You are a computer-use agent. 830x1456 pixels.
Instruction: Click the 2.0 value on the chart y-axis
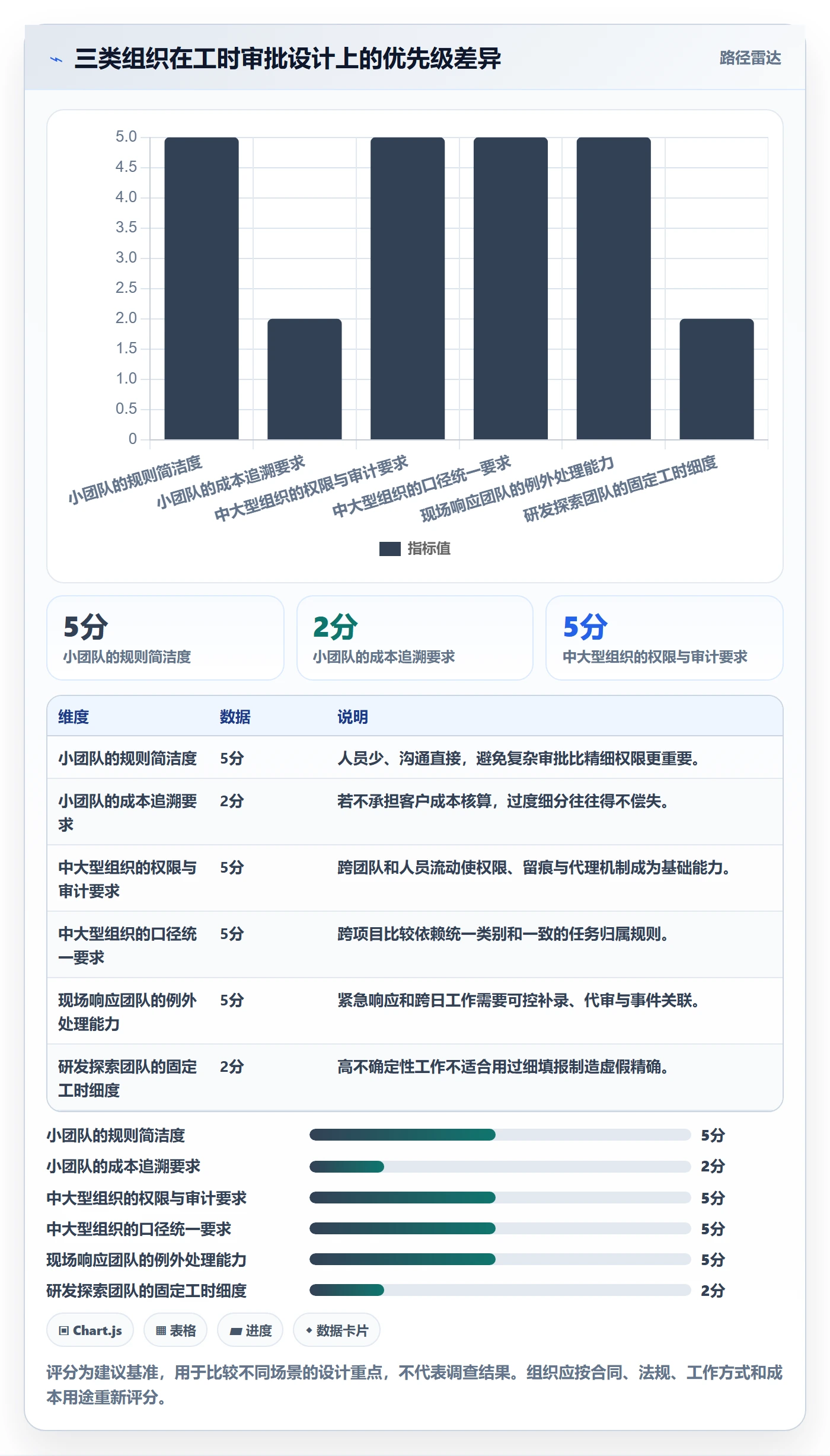pyautogui.click(x=126, y=318)
